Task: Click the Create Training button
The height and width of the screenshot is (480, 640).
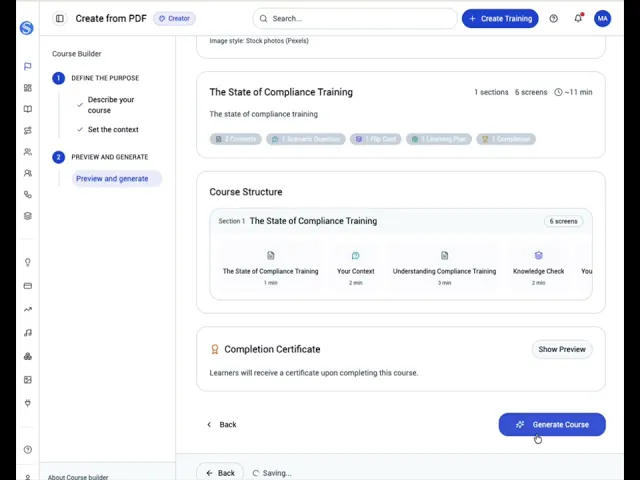Action: (500, 18)
